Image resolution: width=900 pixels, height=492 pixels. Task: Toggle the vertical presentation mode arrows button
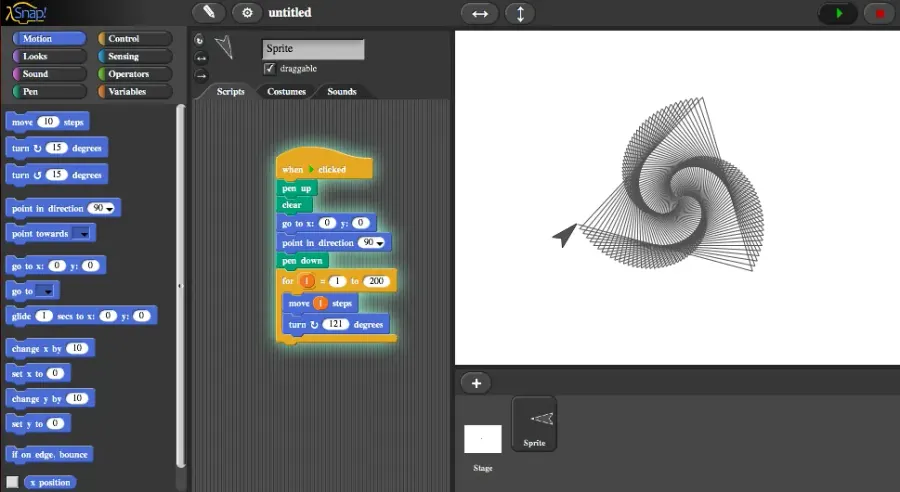[520, 13]
